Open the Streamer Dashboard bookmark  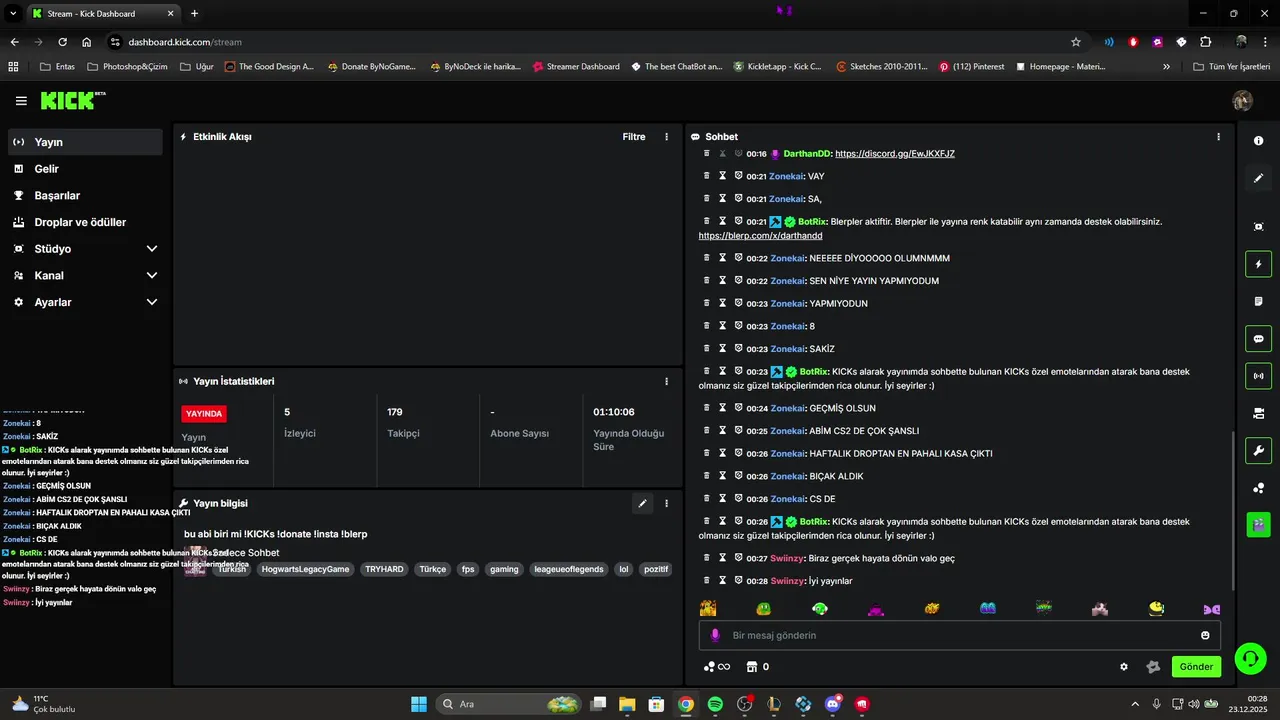click(x=576, y=67)
